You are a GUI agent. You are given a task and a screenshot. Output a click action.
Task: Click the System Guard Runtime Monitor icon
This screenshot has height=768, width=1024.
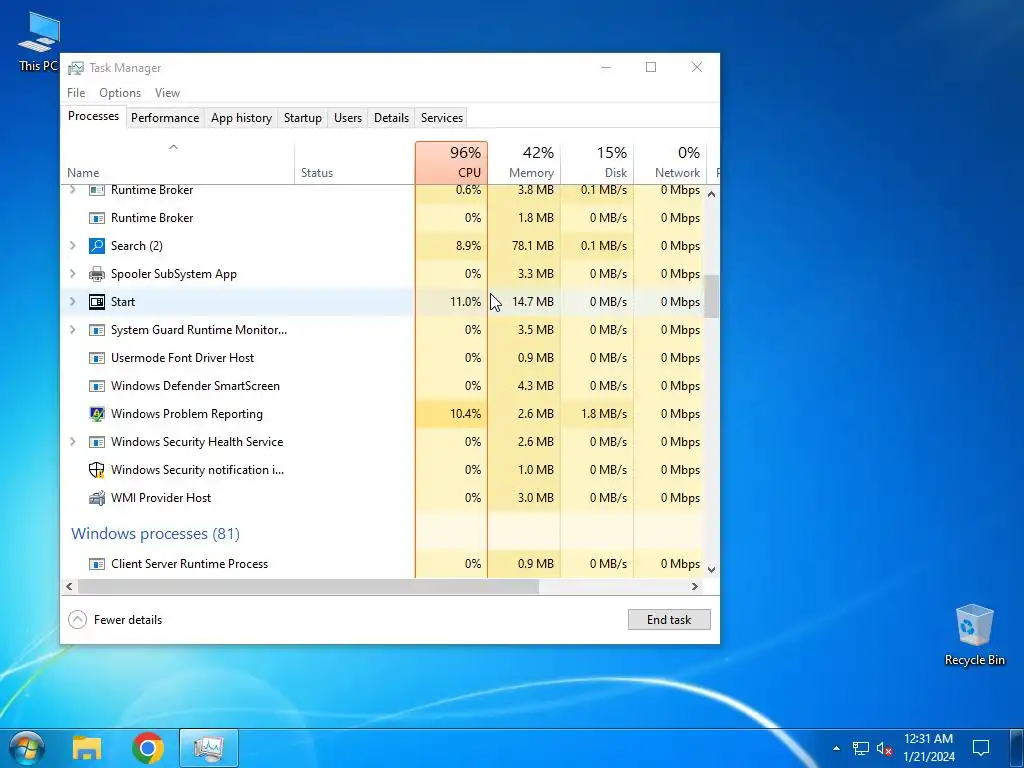(97, 330)
